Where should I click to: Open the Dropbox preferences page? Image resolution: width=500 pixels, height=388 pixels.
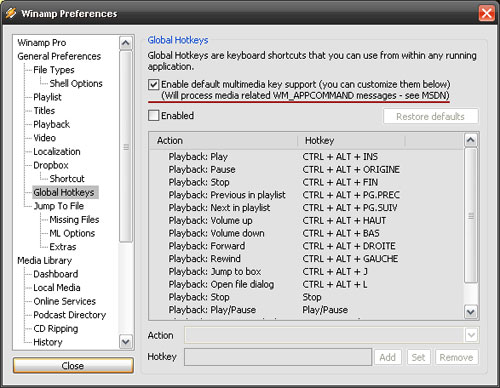(x=51, y=165)
